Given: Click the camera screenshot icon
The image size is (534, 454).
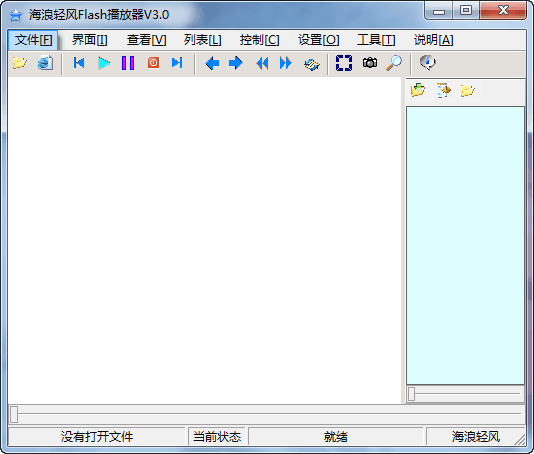Looking at the screenshot, I should tap(370, 63).
